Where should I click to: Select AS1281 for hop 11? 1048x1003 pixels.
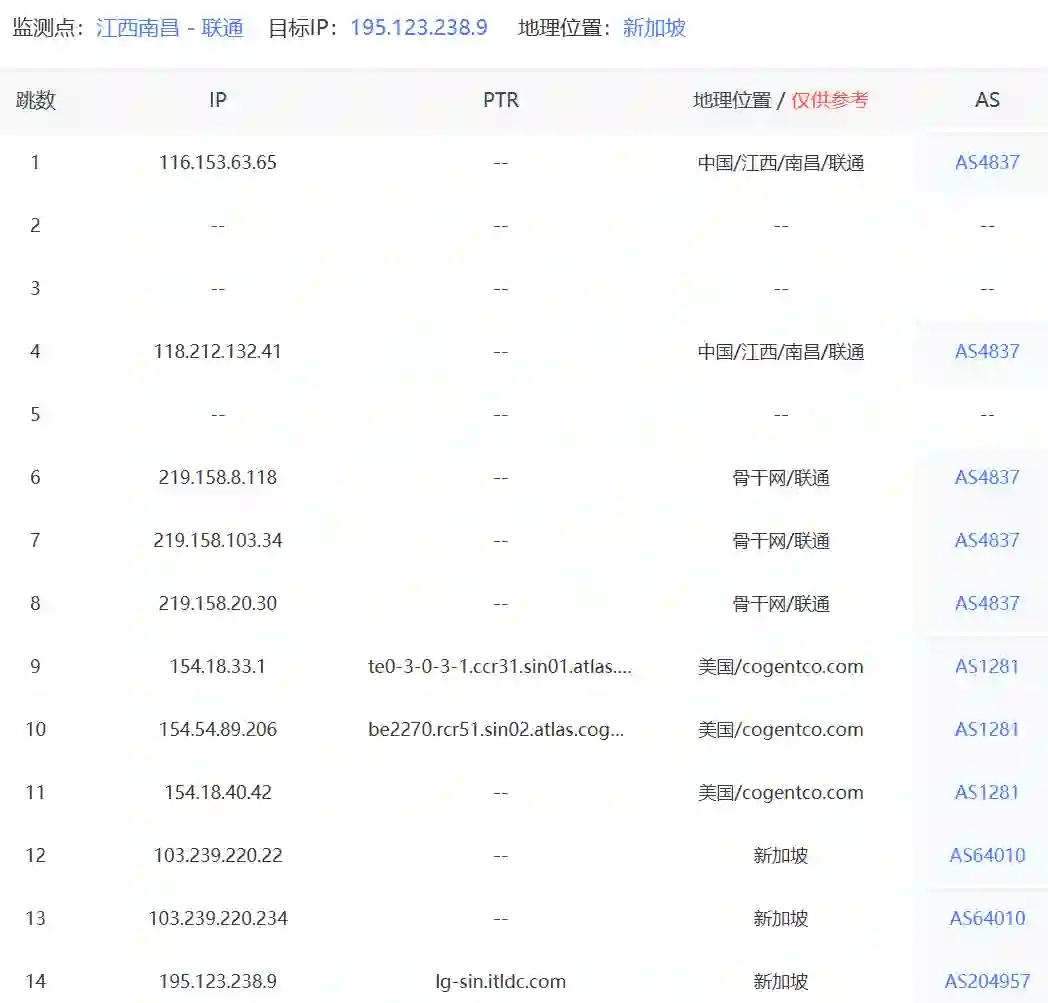click(x=987, y=792)
